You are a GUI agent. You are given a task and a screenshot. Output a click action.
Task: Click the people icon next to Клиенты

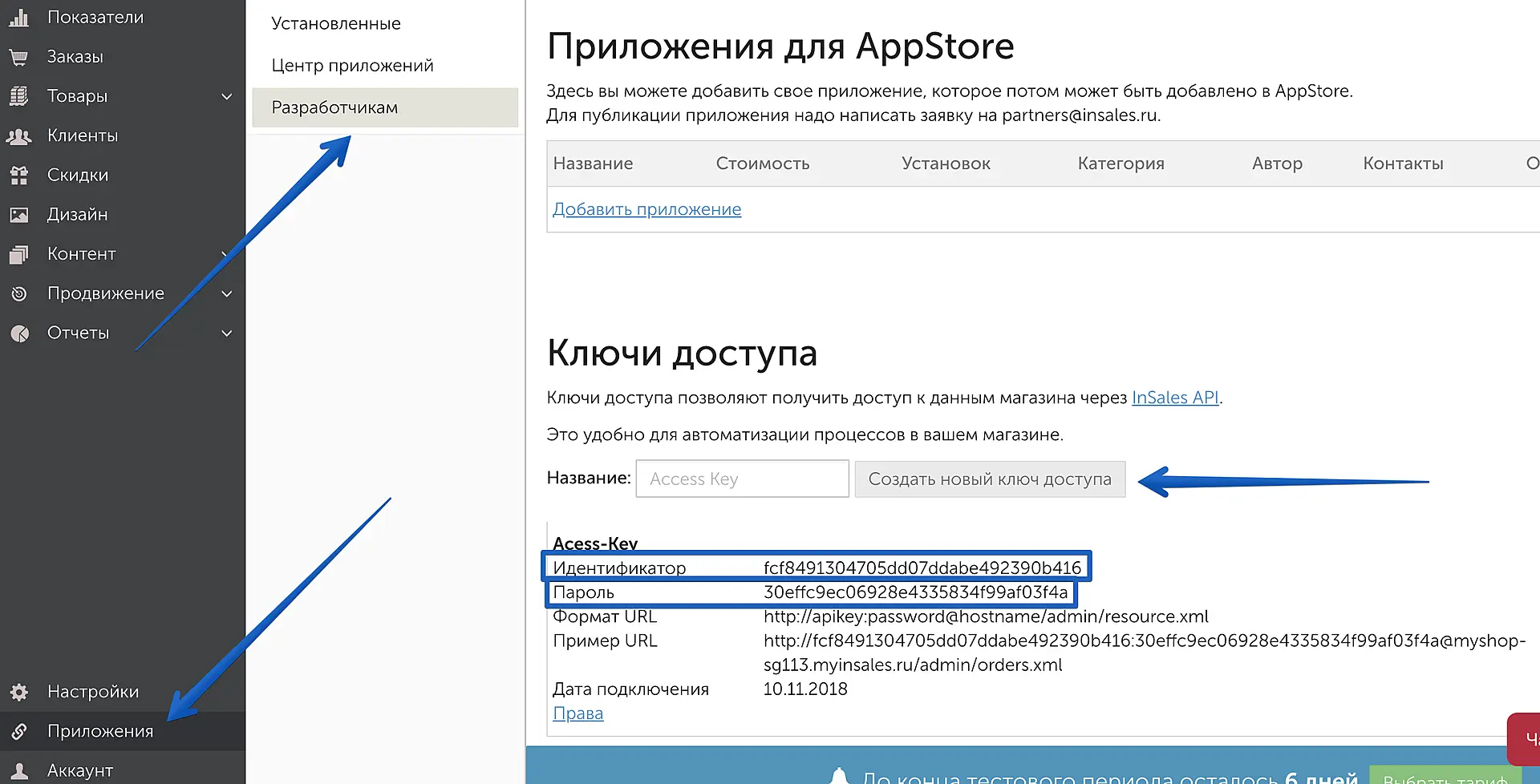18,136
